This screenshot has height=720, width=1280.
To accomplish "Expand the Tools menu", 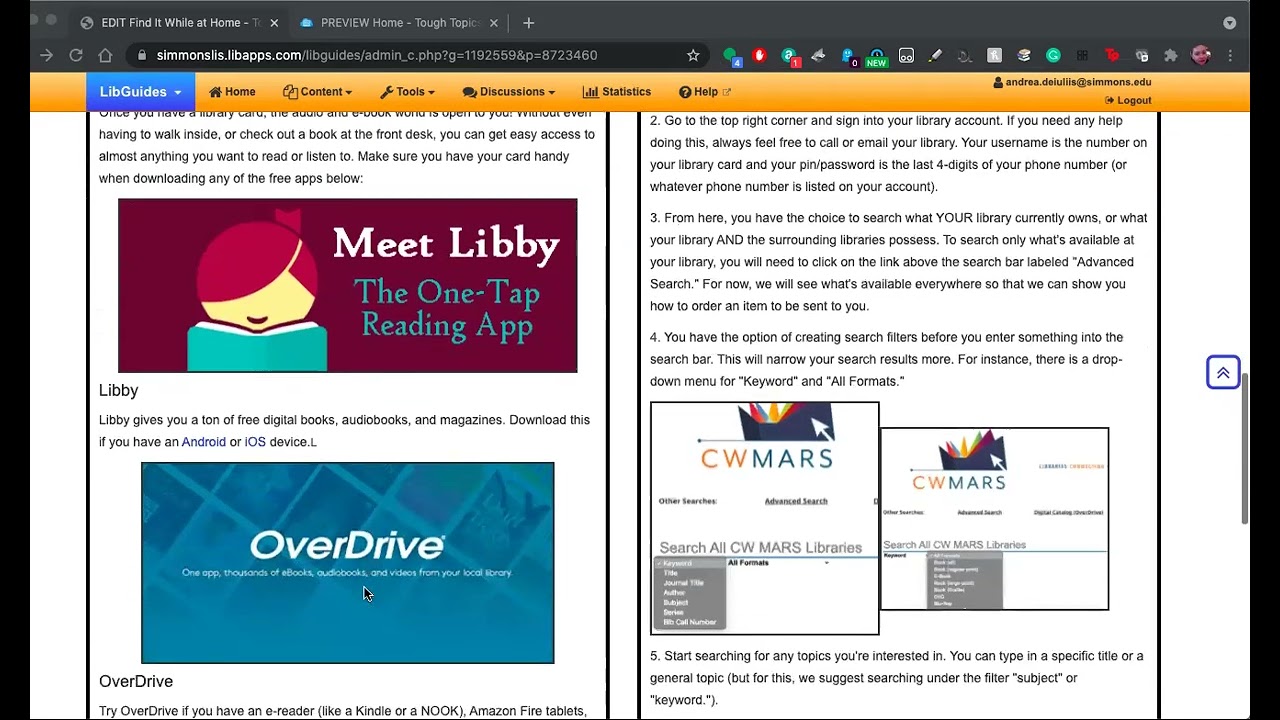I will coord(407,92).
